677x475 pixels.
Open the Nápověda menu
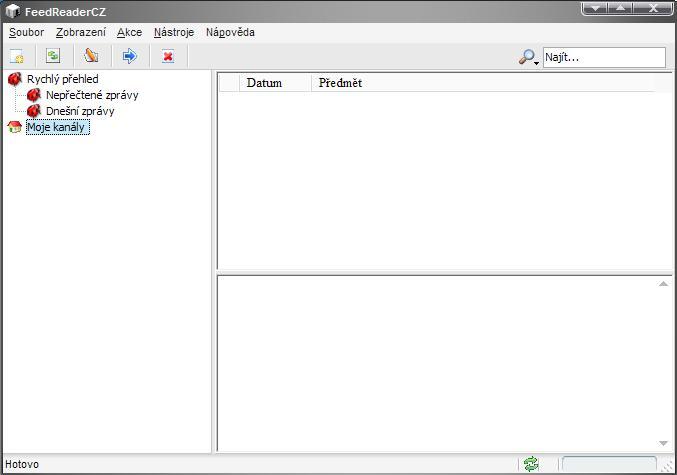230,32
